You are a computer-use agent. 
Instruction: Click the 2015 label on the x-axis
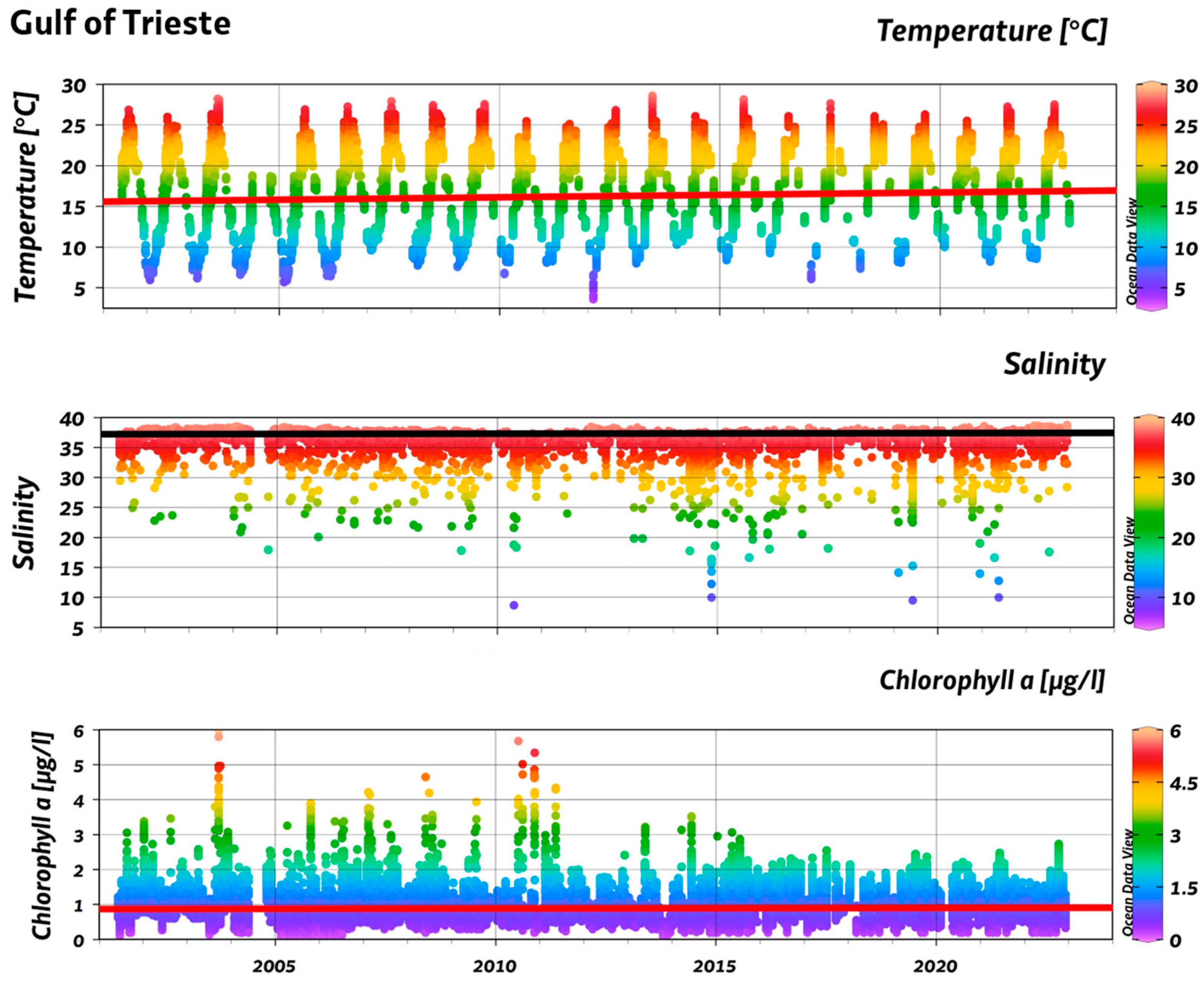715,966
